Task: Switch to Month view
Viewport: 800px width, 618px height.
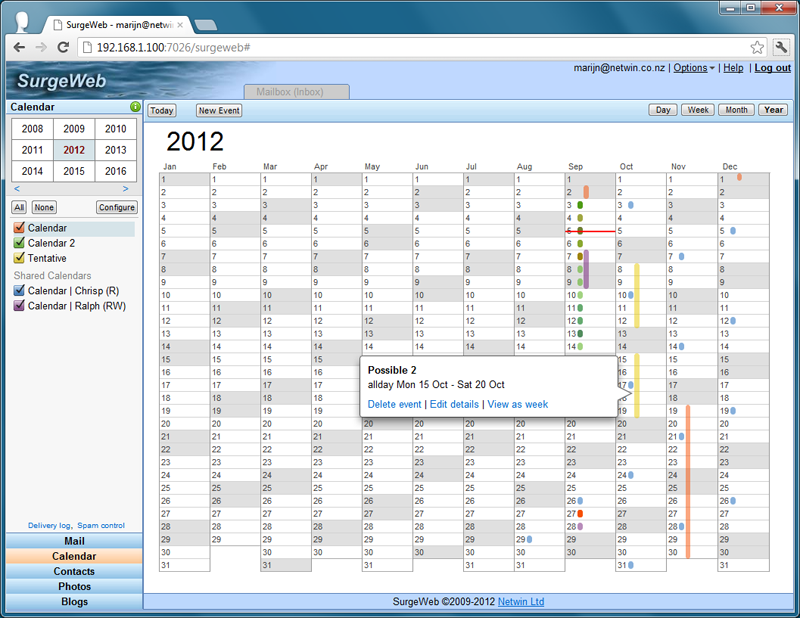Action: tap(736, 110)
